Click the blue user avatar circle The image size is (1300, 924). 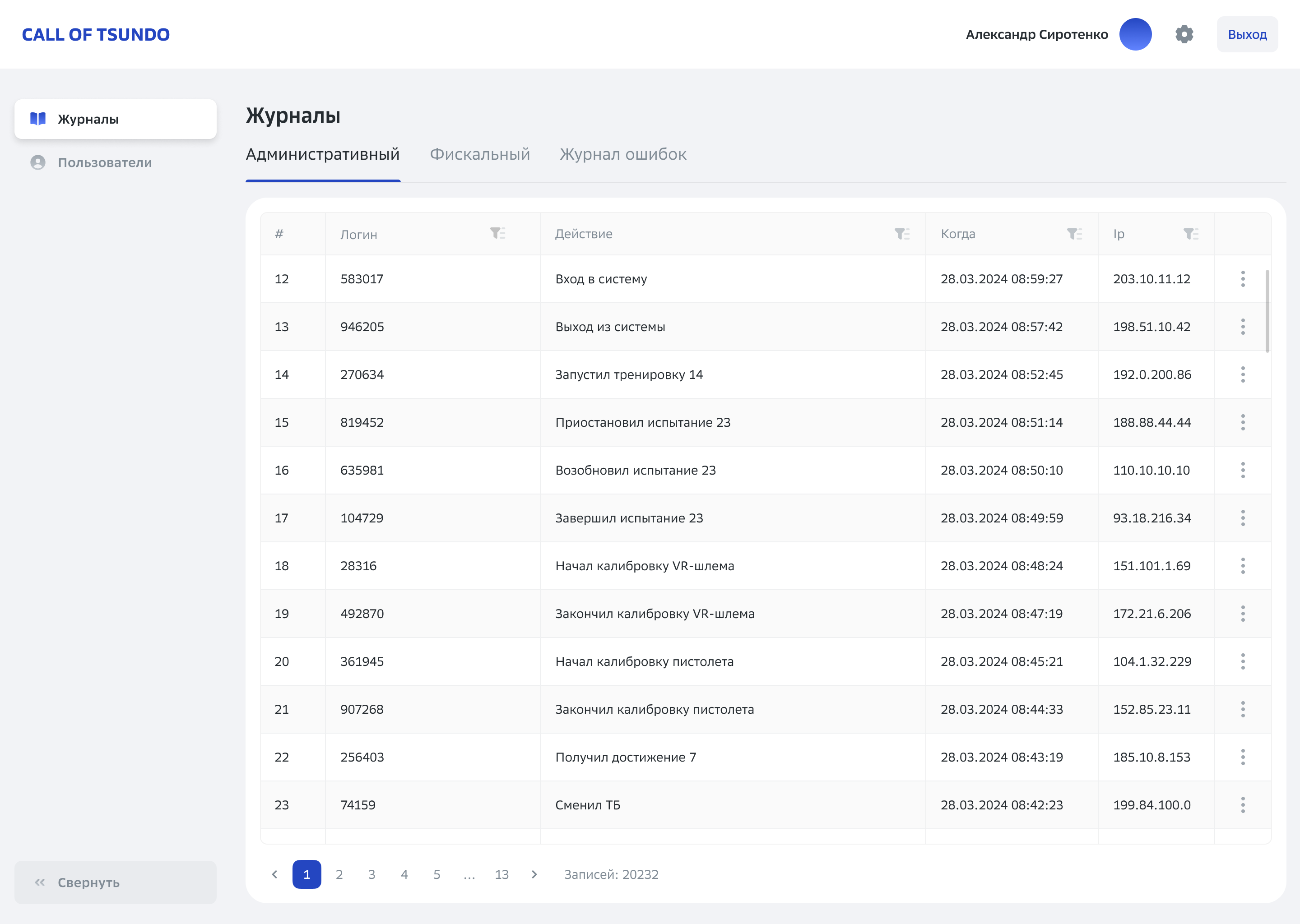[1135, 35]
